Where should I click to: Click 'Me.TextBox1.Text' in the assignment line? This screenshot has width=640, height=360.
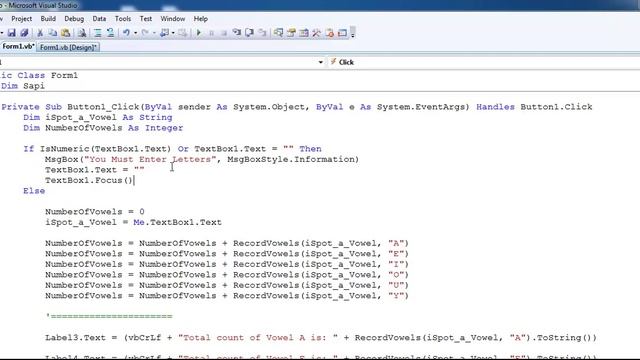tap(178, 222)
